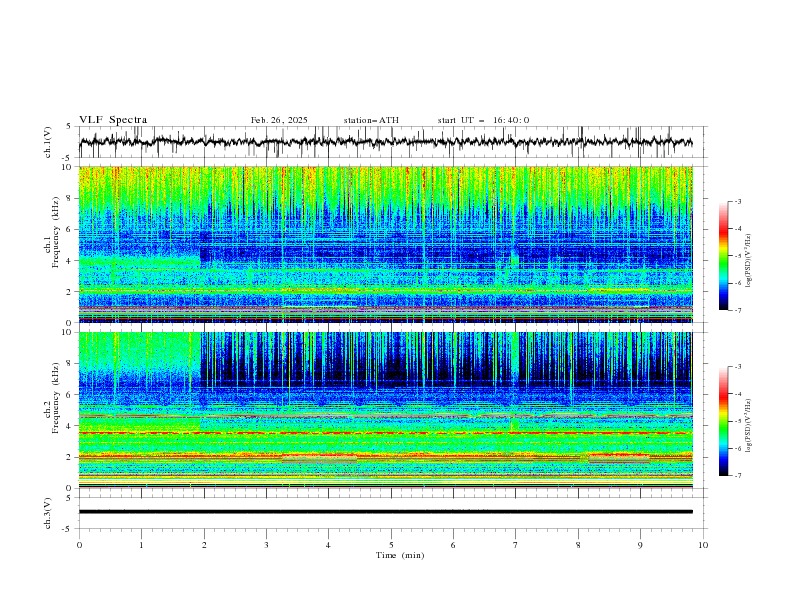
Task: Select the date text "Feb. 26, 2025"
Action: point(279,120)
